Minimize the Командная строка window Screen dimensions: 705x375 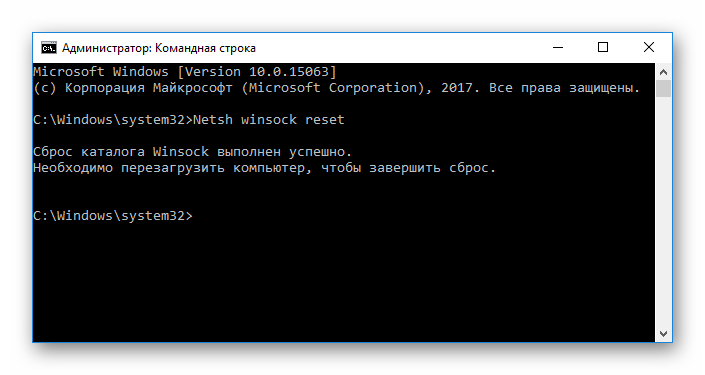click(x=558, y=48)
